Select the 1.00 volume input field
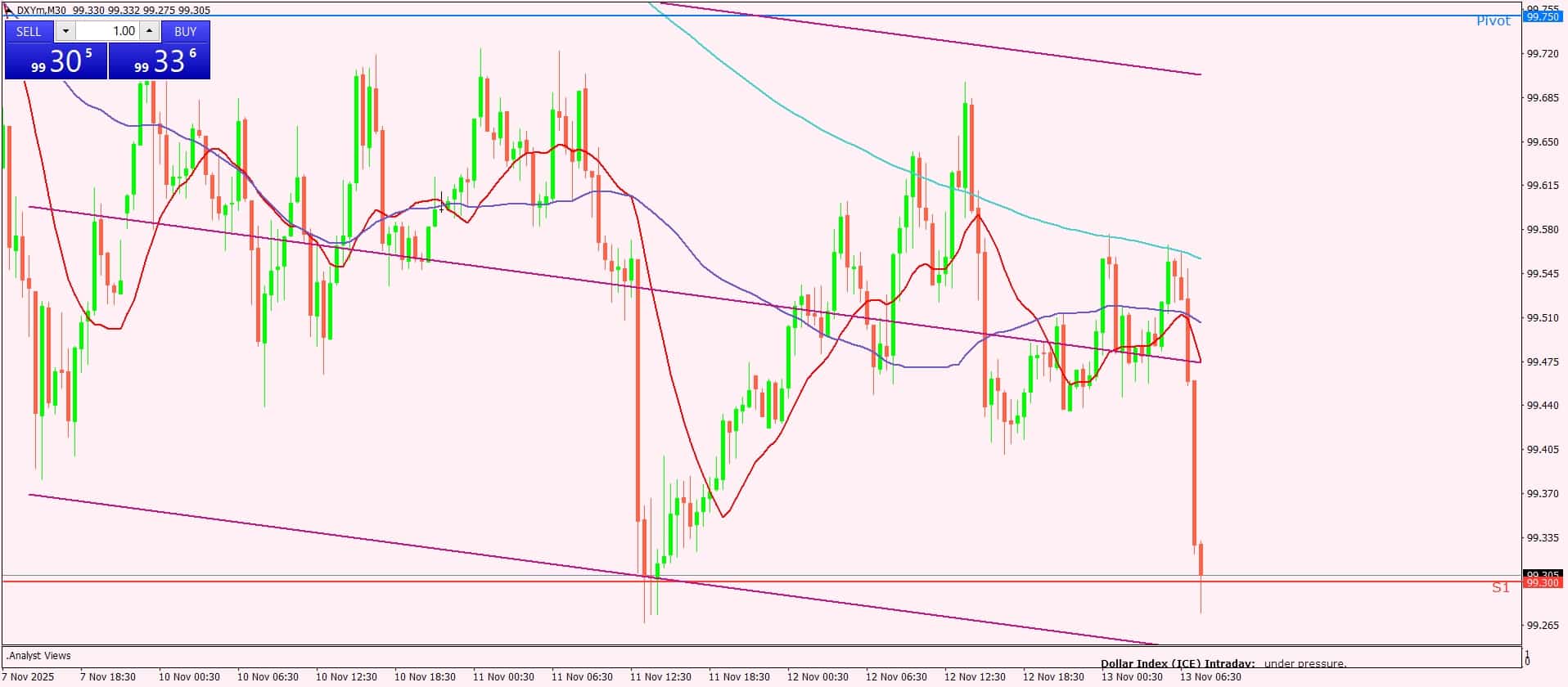1568x687 pixels. pos(107,31)
